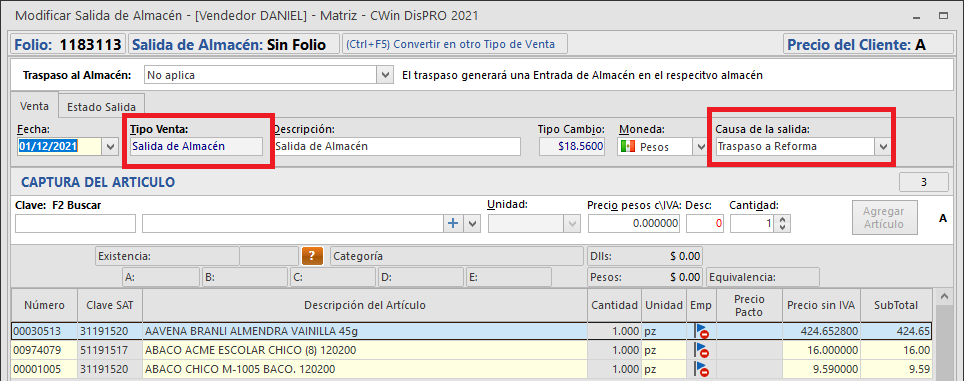
Task: Select row ABACO CHICO M-1005 BACO. 120200
Action: (x=472, y=369)
